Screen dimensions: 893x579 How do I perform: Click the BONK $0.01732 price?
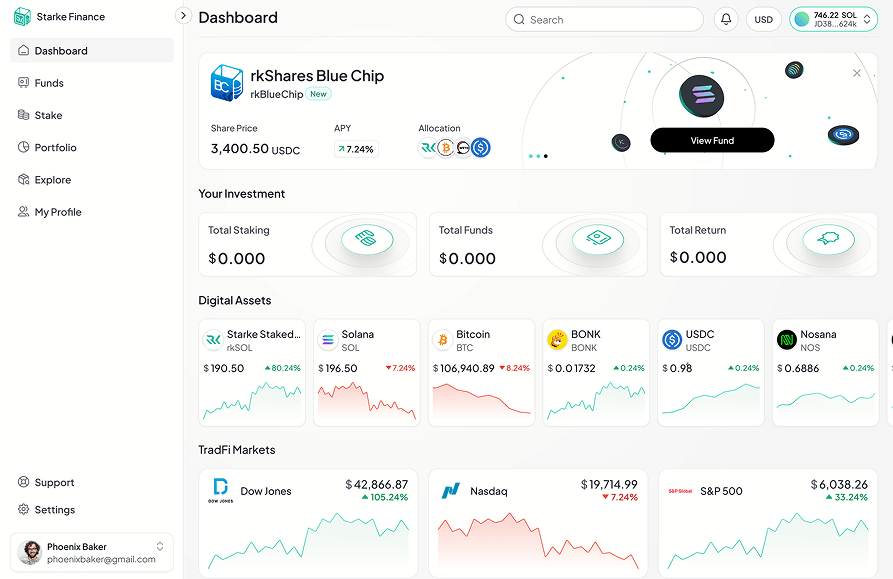pos(571,368)
